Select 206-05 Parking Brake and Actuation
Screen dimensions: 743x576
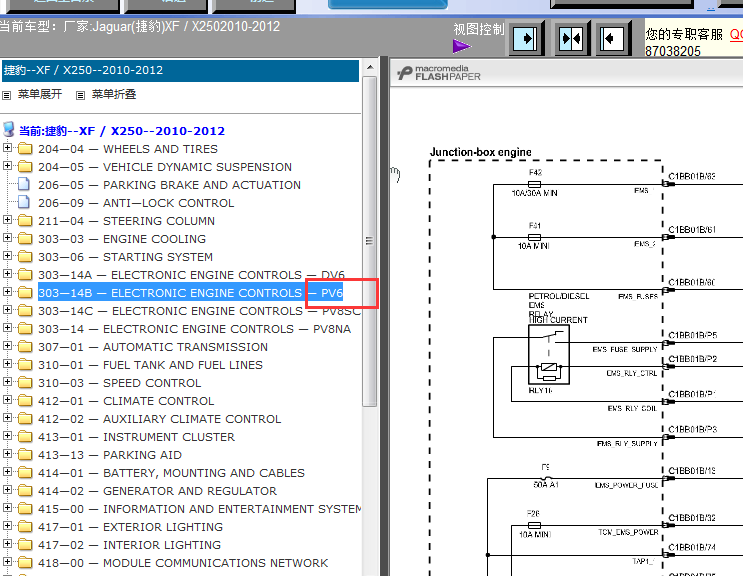pyautogui.click(x=170, y=185)
